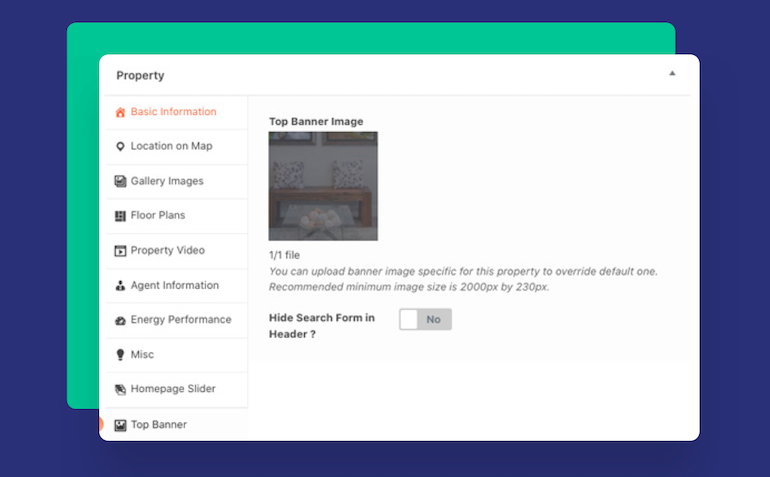Click the Misc lightbulb icon

coord(120,355)
